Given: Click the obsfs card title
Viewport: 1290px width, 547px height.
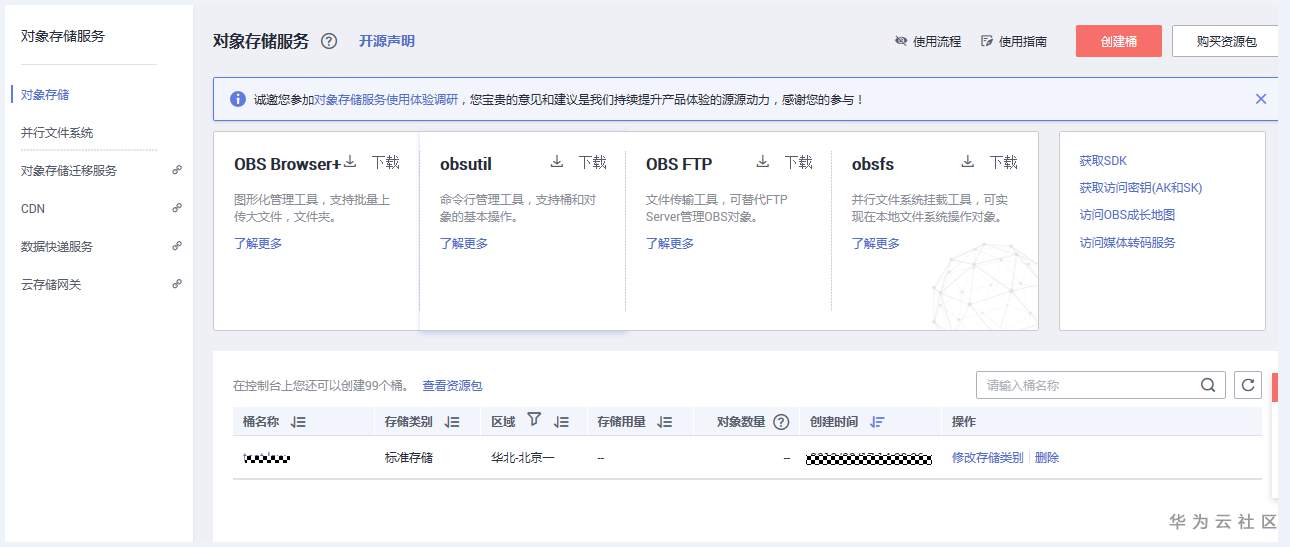Looking at the screenshot, I should 873,164.
